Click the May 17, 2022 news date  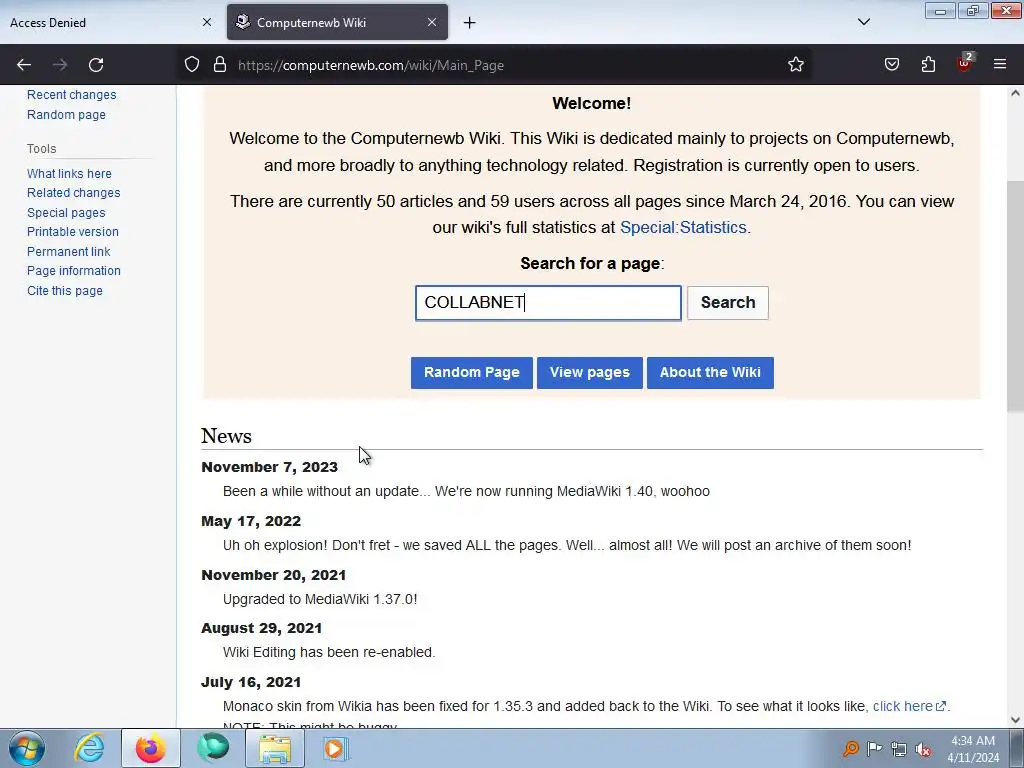[251, 521]
